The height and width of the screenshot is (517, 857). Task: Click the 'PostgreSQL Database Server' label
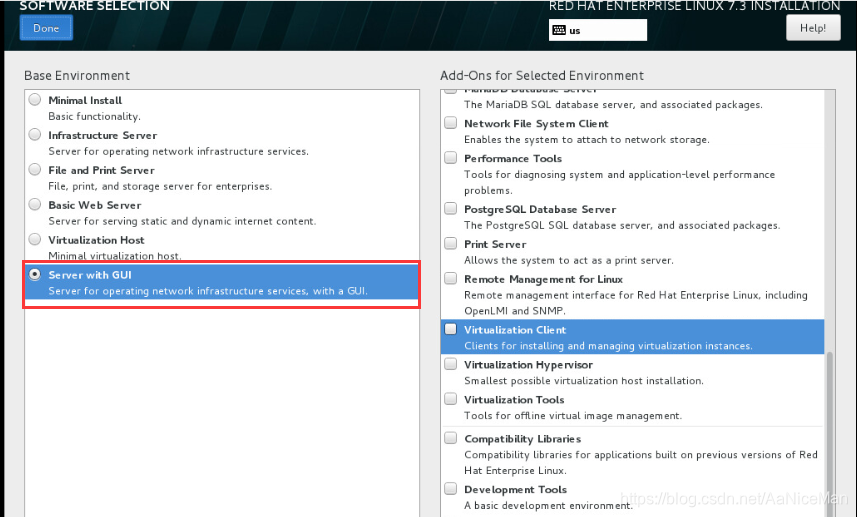[540, 209]
